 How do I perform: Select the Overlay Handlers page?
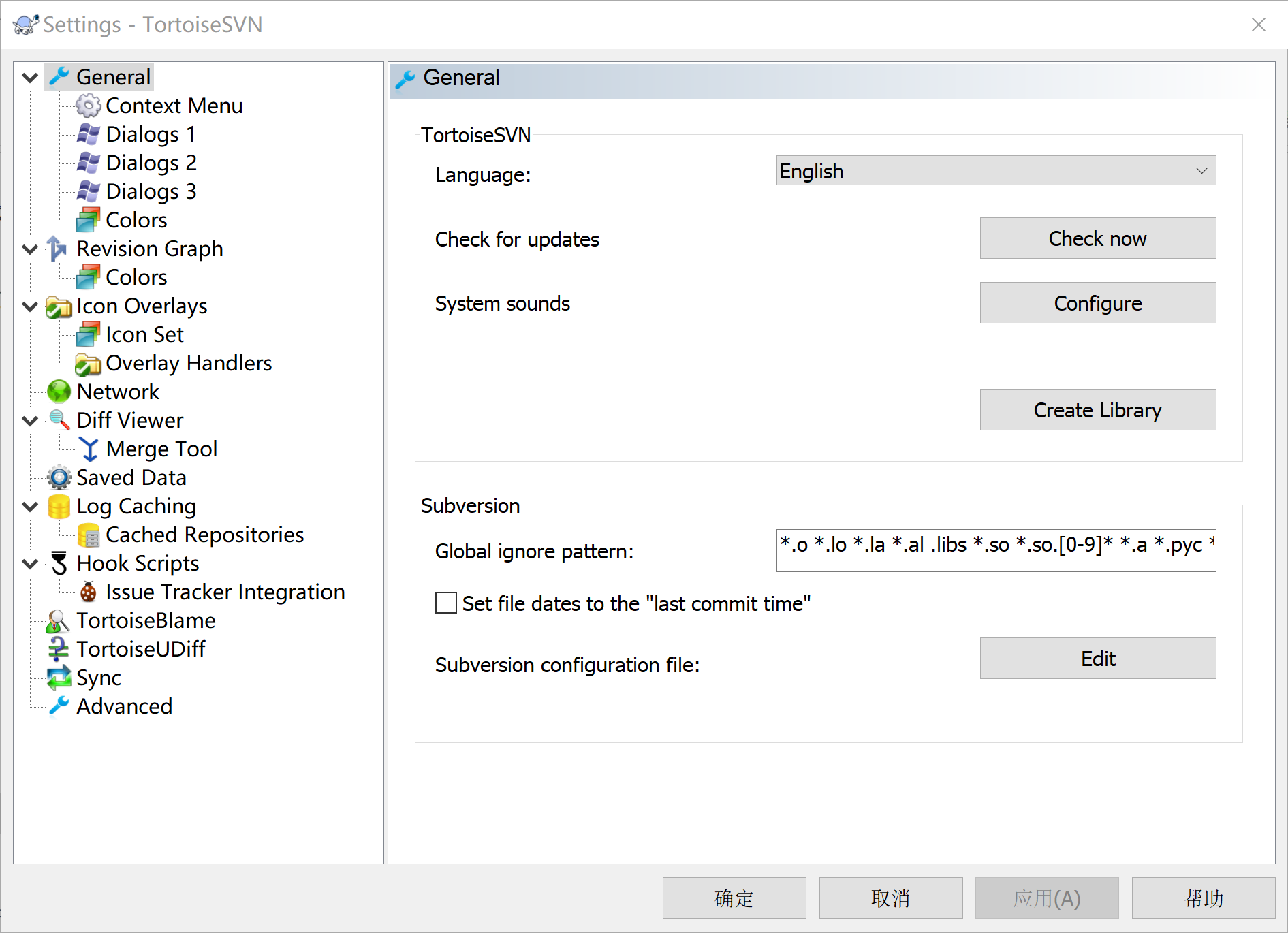tap(189, 363)
